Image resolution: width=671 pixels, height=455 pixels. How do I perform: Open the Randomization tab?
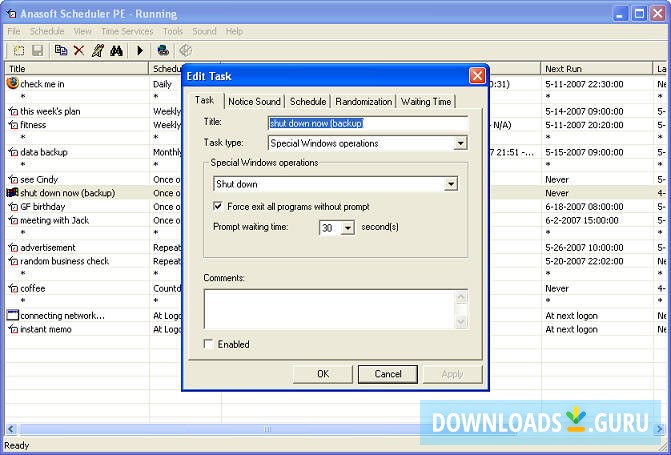[364, 102]
